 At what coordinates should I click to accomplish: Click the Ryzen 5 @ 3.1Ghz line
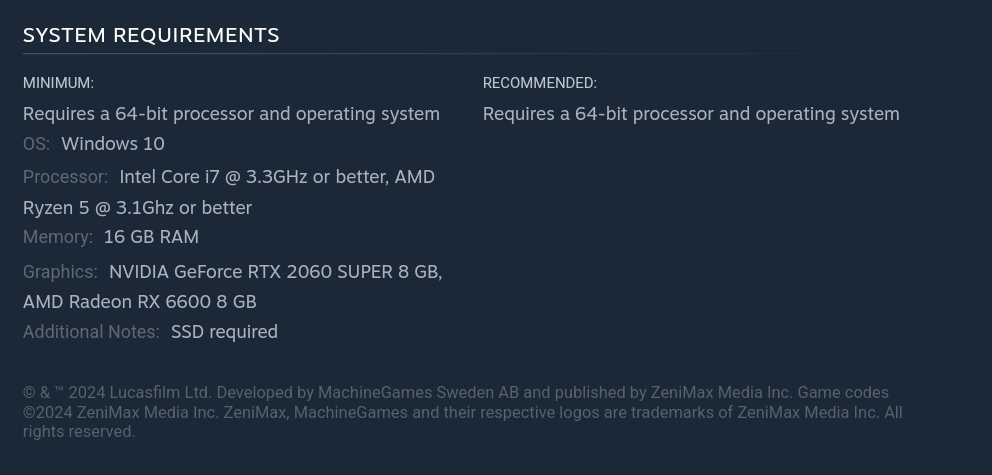coord(137,207)
